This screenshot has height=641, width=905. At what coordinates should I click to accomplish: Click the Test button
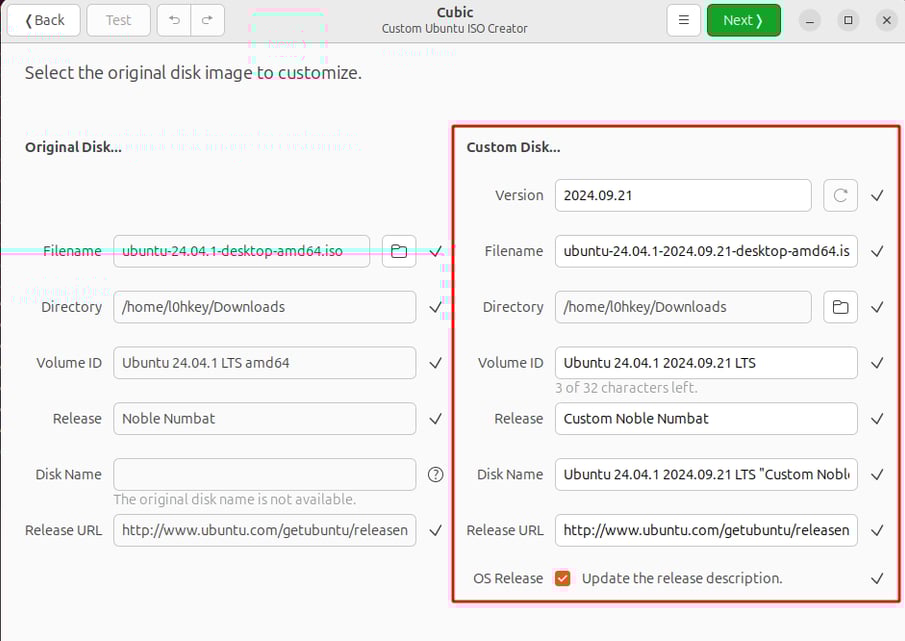118,20
